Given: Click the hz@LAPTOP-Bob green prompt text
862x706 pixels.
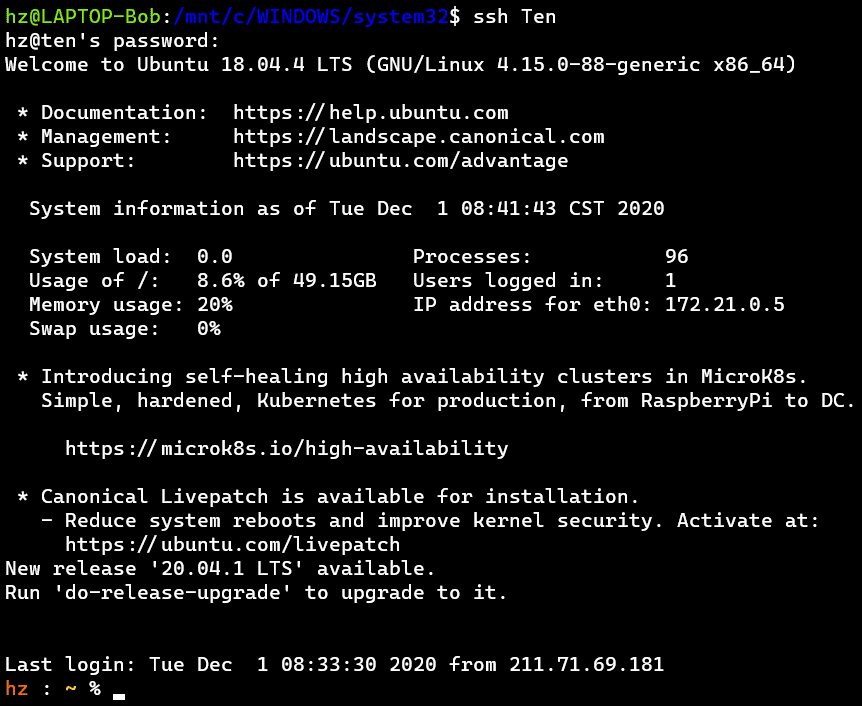Looking at the screenshot, I should (x=83, y=16).
